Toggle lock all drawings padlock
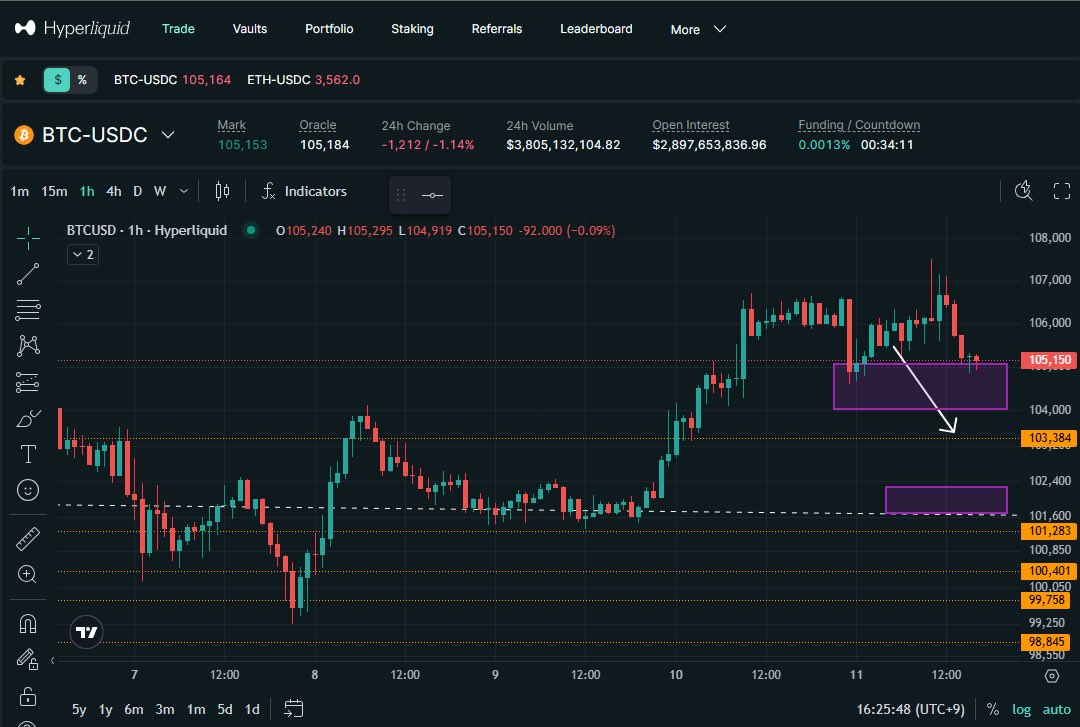This screenshot has width=1080, height=727. tap(28, 696)
